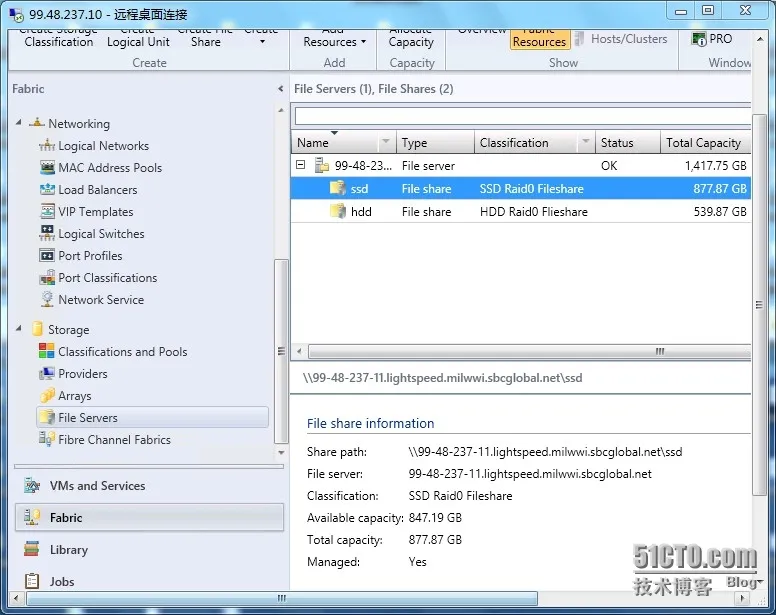Open Logical Switches icon

coord(47,234)
